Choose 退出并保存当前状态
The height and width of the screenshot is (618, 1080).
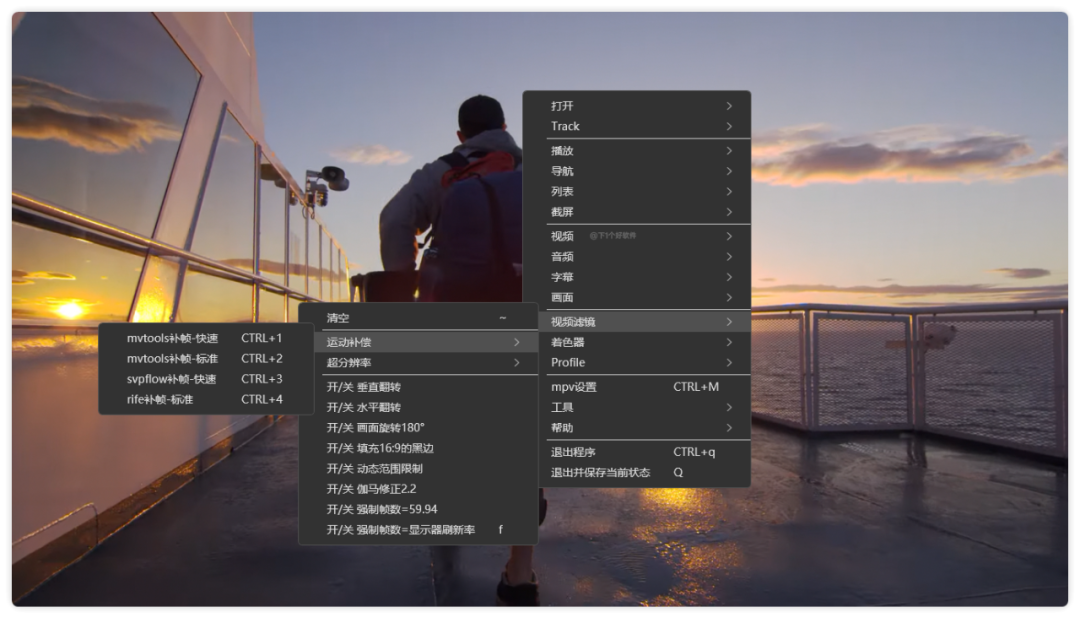click(636, 473)
